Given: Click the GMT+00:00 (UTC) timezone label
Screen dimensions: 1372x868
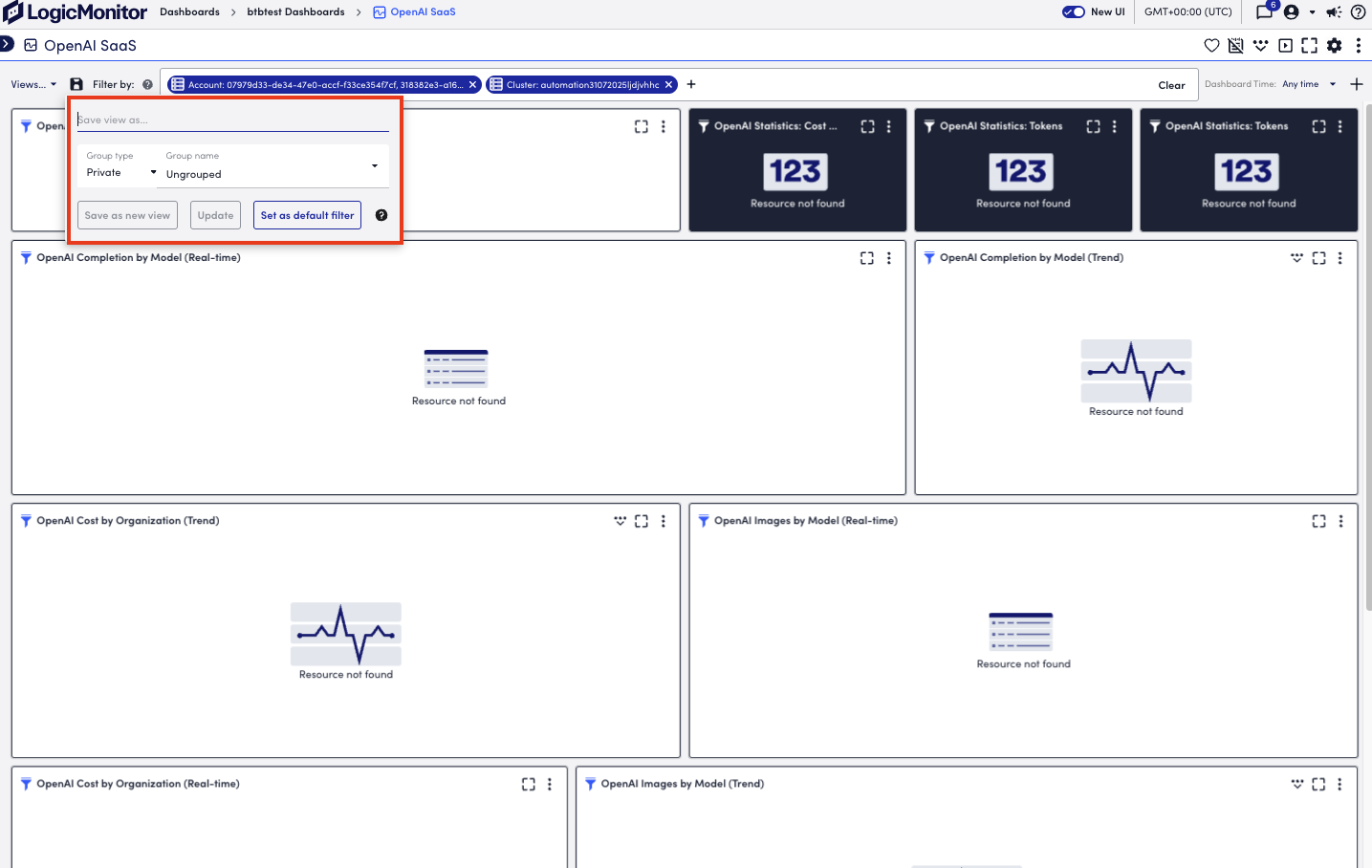Looking at the screenshot, I should 1187,12.
